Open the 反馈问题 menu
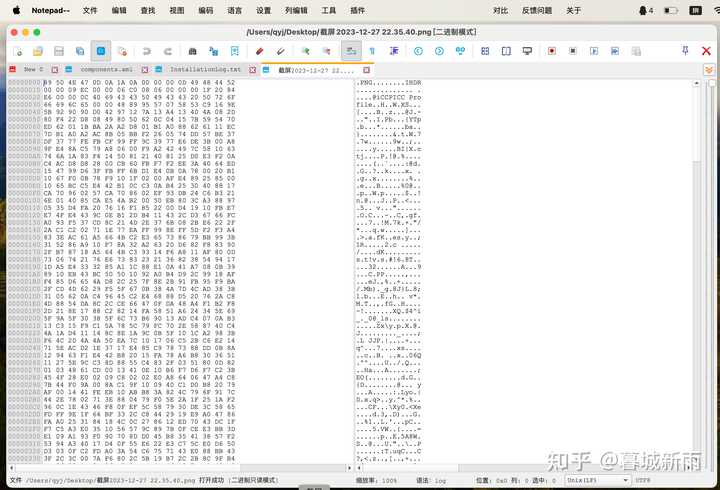 pyautogui.click(x=537, y=10)
